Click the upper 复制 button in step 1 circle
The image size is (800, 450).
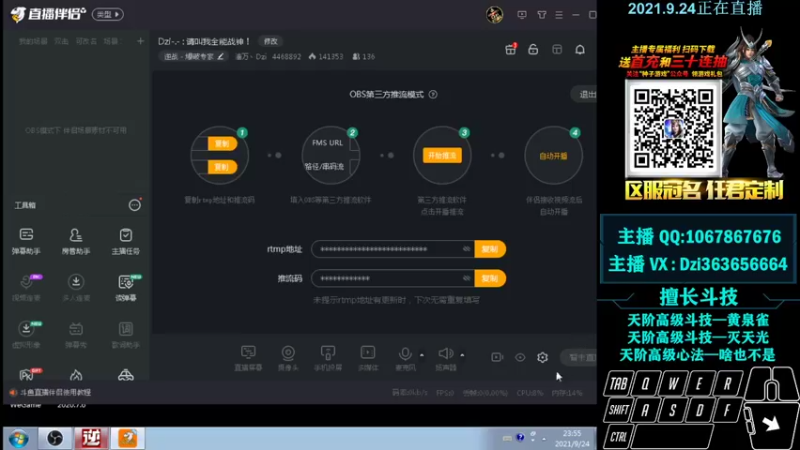(222, 143)
